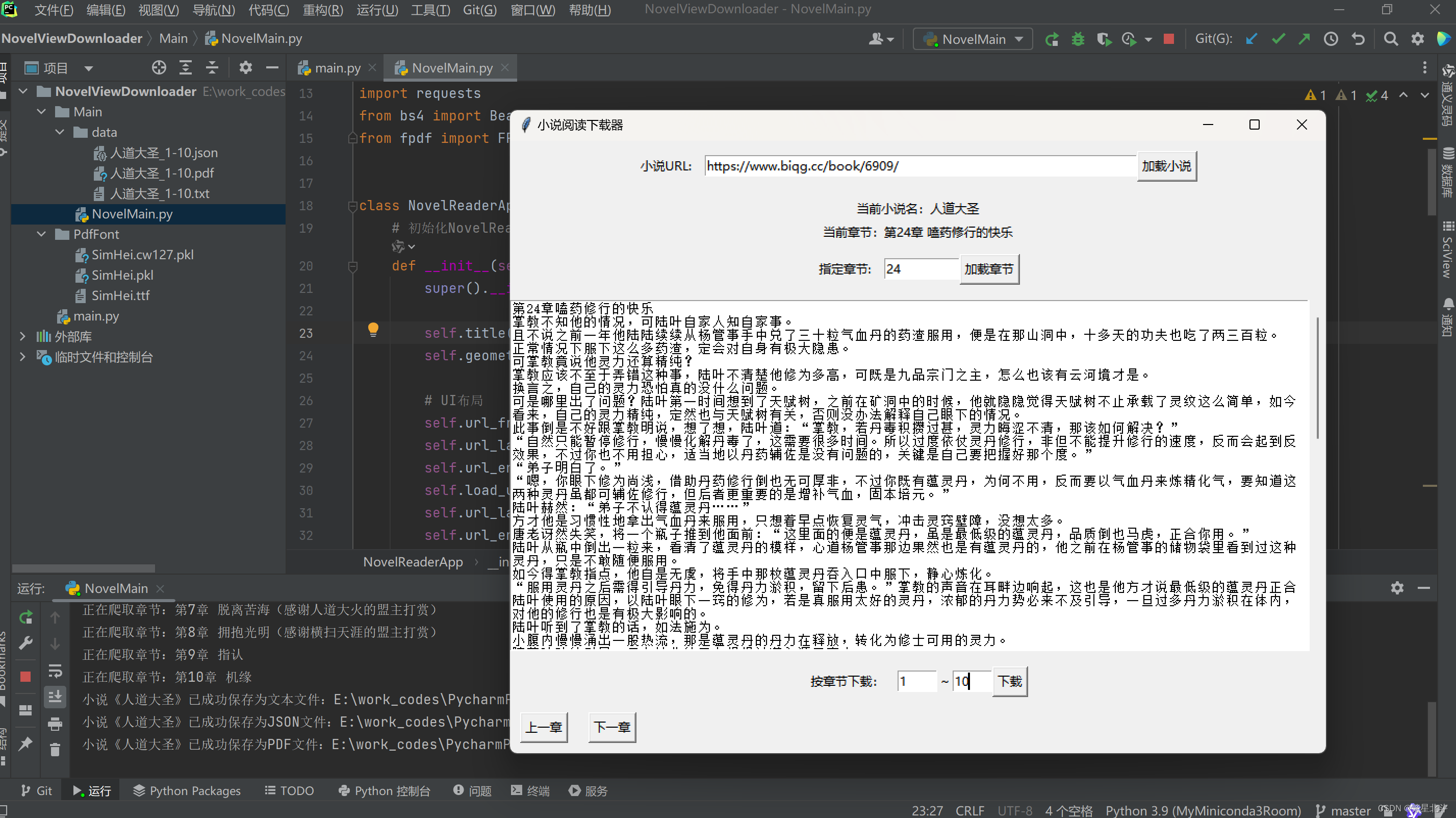Toggle soft-wrap in run console
Viewport: 1456px width, 818px height.
tap(55, 672)
